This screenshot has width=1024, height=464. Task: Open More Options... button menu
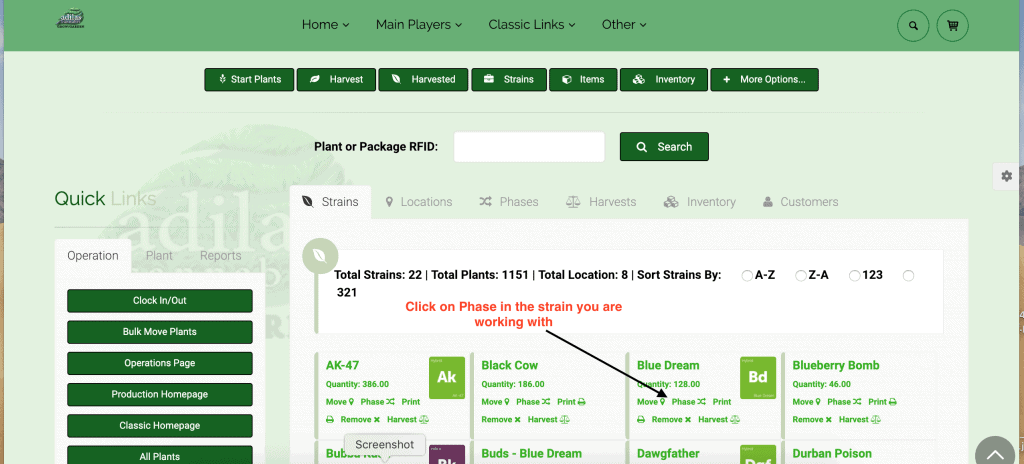pyautogui.click(x=764, y=80)
